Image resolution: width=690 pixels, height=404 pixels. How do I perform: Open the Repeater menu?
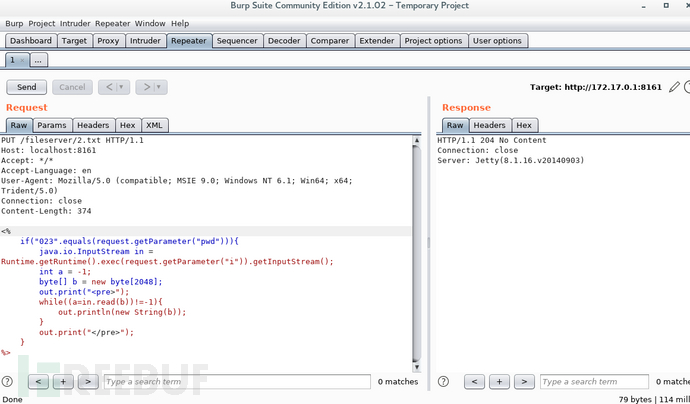(x=113, y=24)
